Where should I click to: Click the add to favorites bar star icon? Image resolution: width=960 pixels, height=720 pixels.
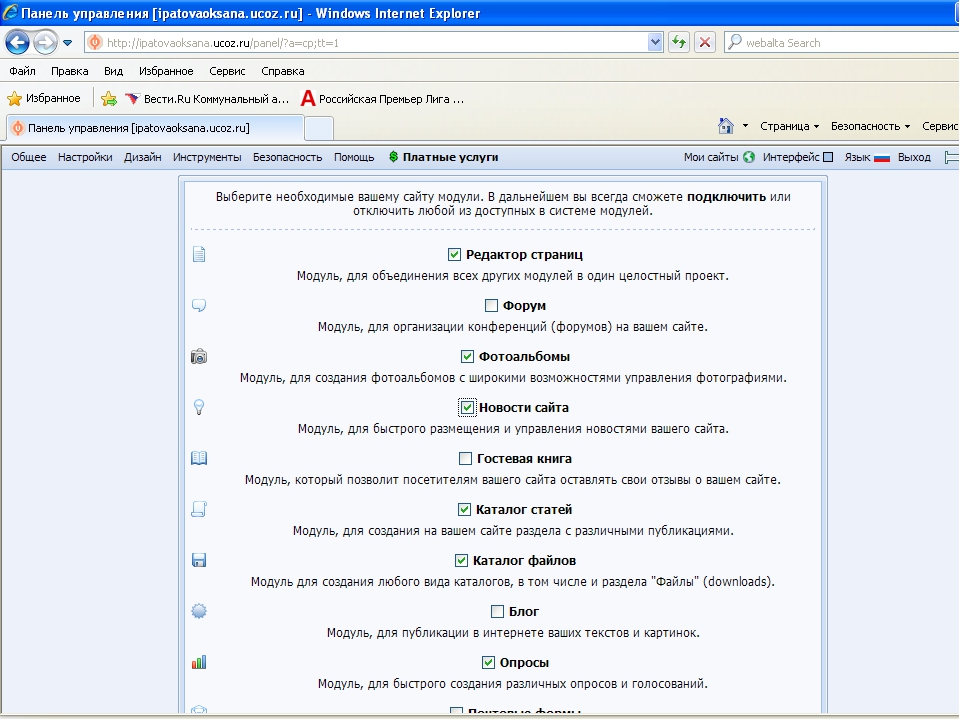pos(109,99)
